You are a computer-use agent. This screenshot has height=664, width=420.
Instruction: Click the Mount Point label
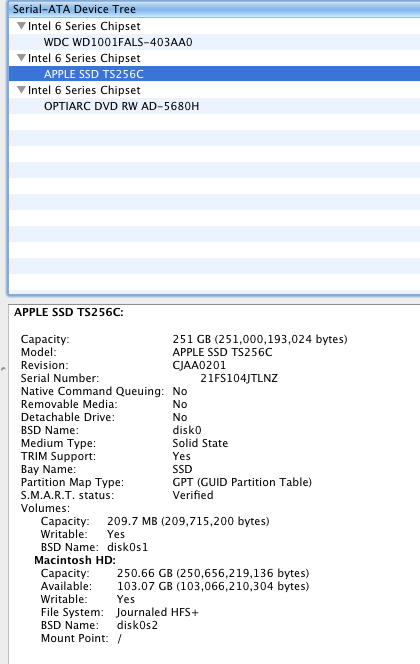75,638
